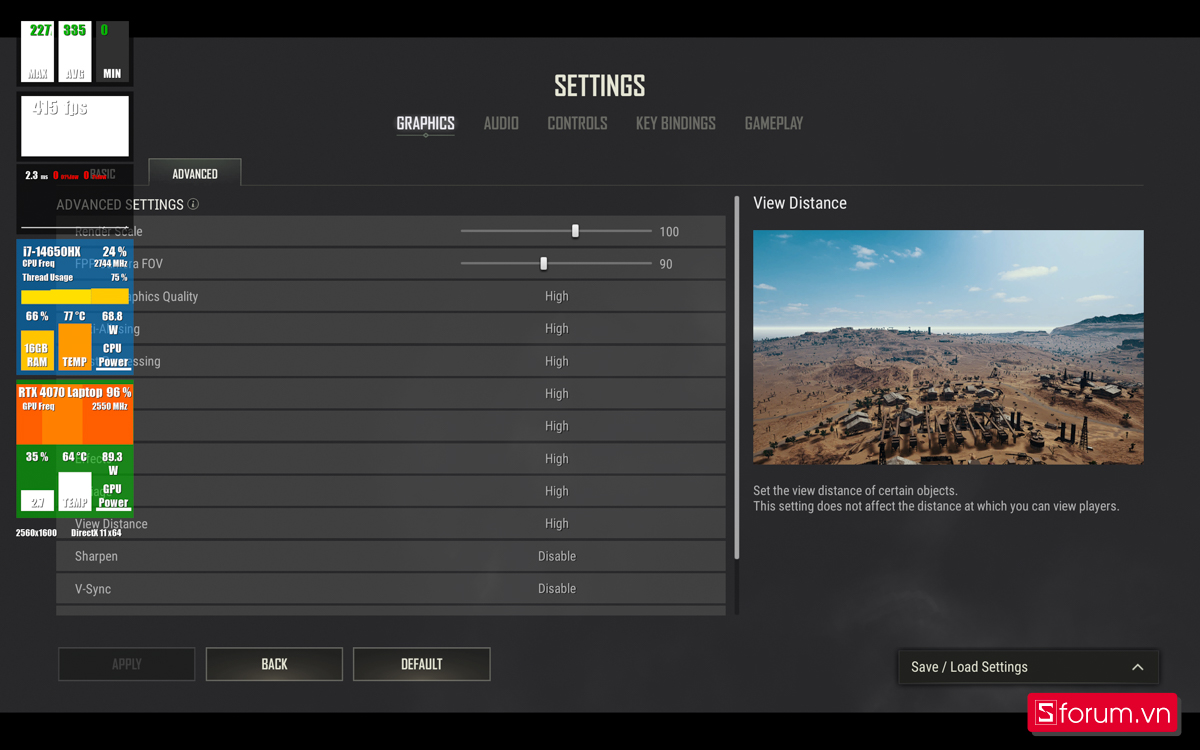This screenshot has height=750, width=1200.
Task: Expand the Save / Load Settings dropdown
Action: [x=1029, y=667]
